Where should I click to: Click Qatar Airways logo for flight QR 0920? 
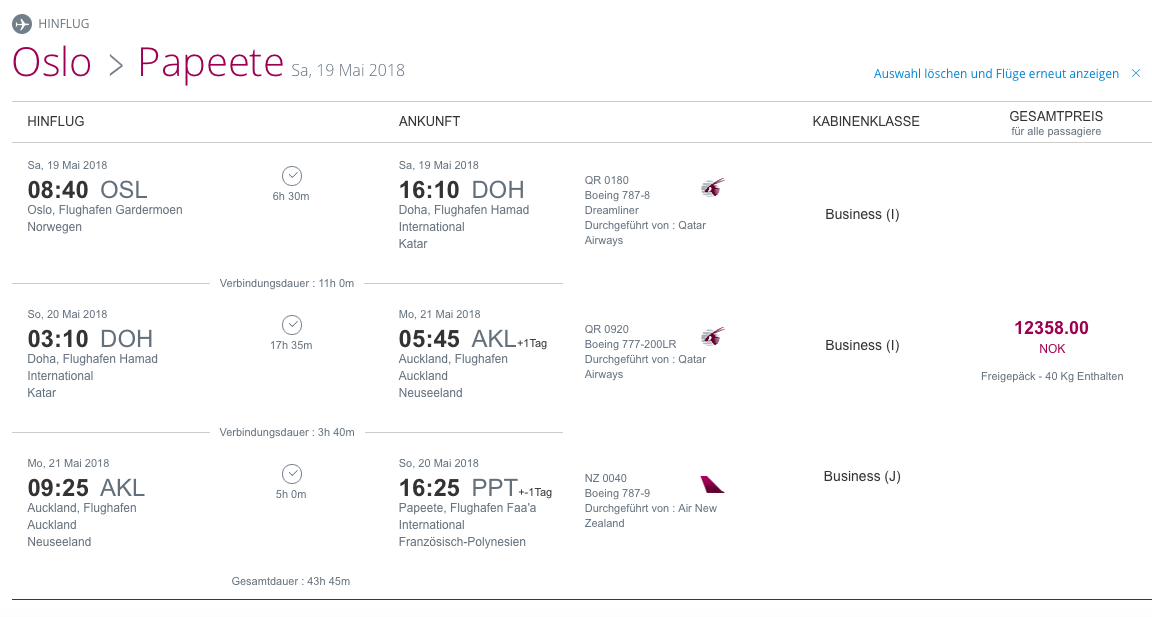coord(713,336)
